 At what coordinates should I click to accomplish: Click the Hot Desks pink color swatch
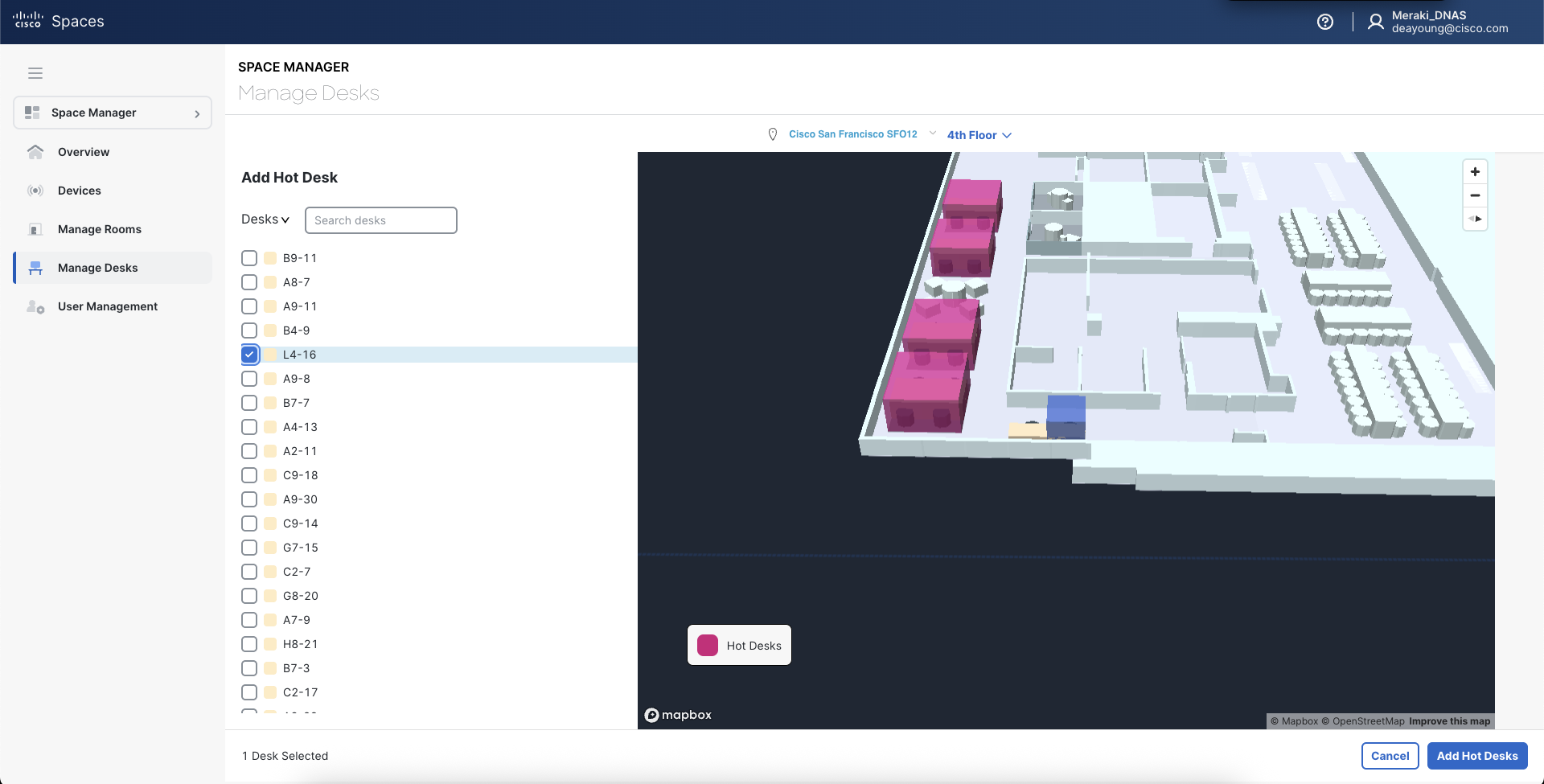pyautogui.click(x=707, y=644)
